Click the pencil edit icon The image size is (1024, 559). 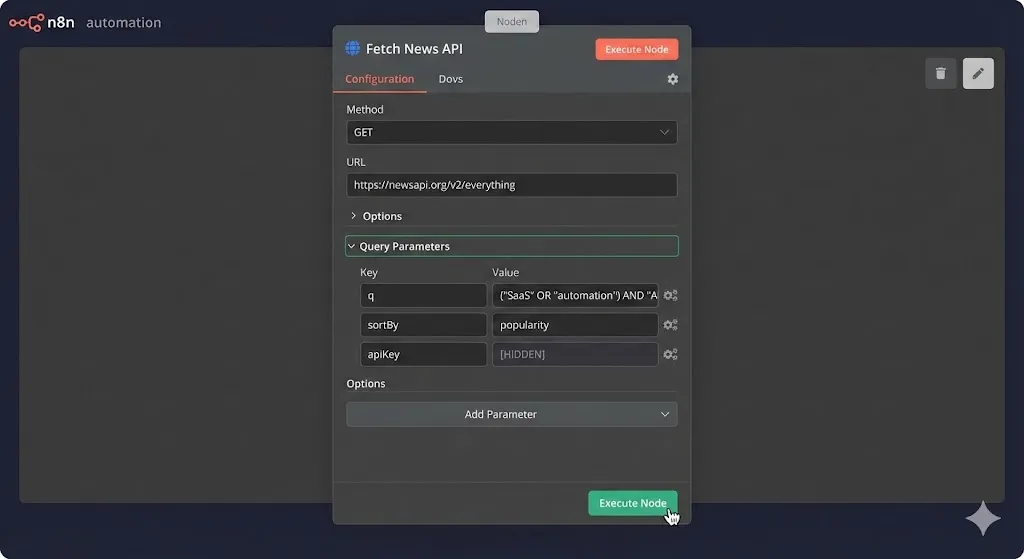pos(978,73)
